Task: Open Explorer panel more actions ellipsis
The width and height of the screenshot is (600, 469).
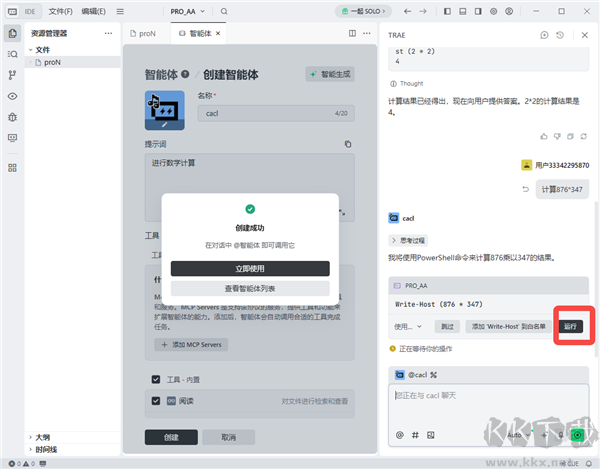Action: click(108, 33)
